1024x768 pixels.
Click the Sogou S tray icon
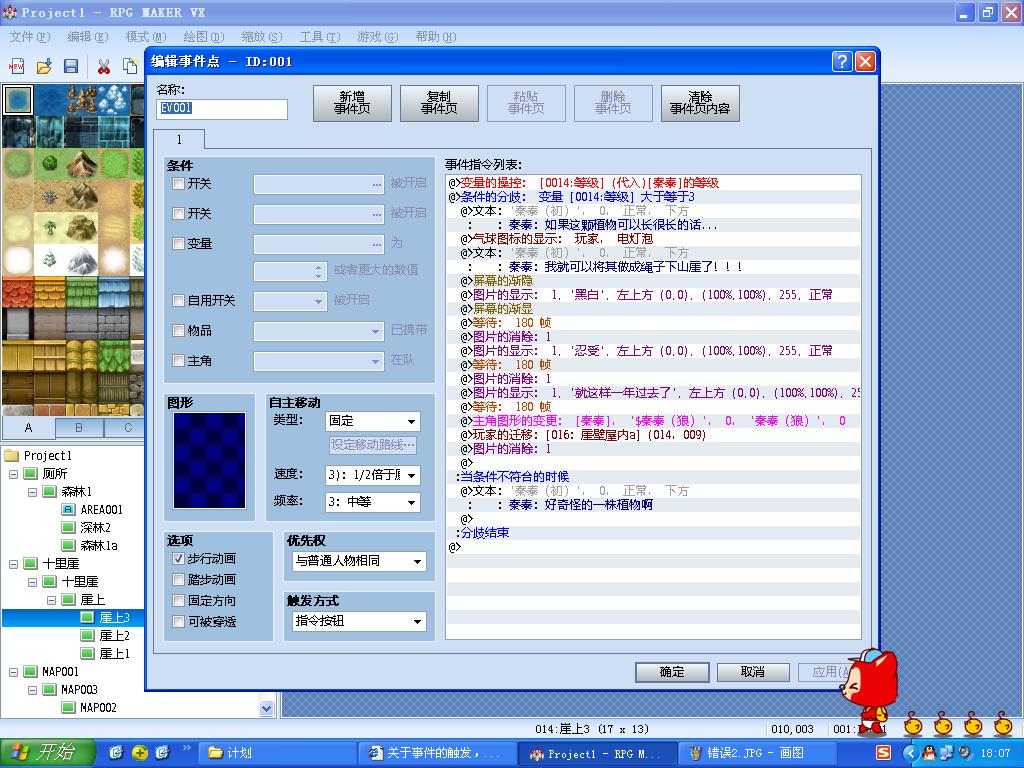883,752
